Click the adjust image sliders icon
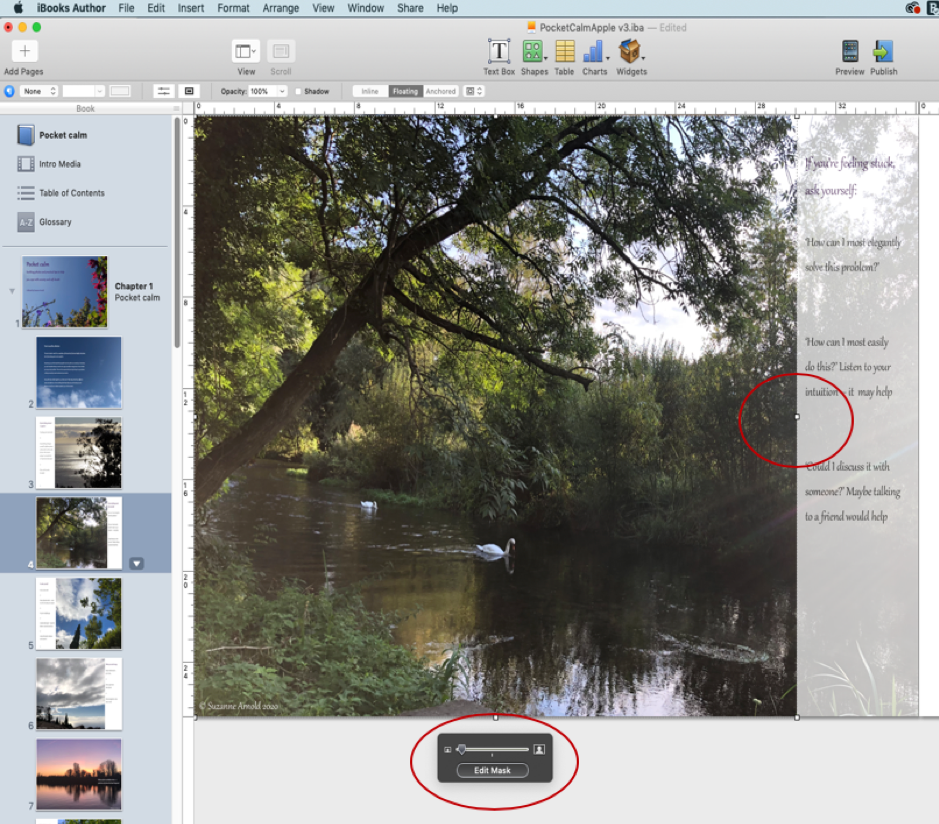The image size is (939, 824). 163,91
